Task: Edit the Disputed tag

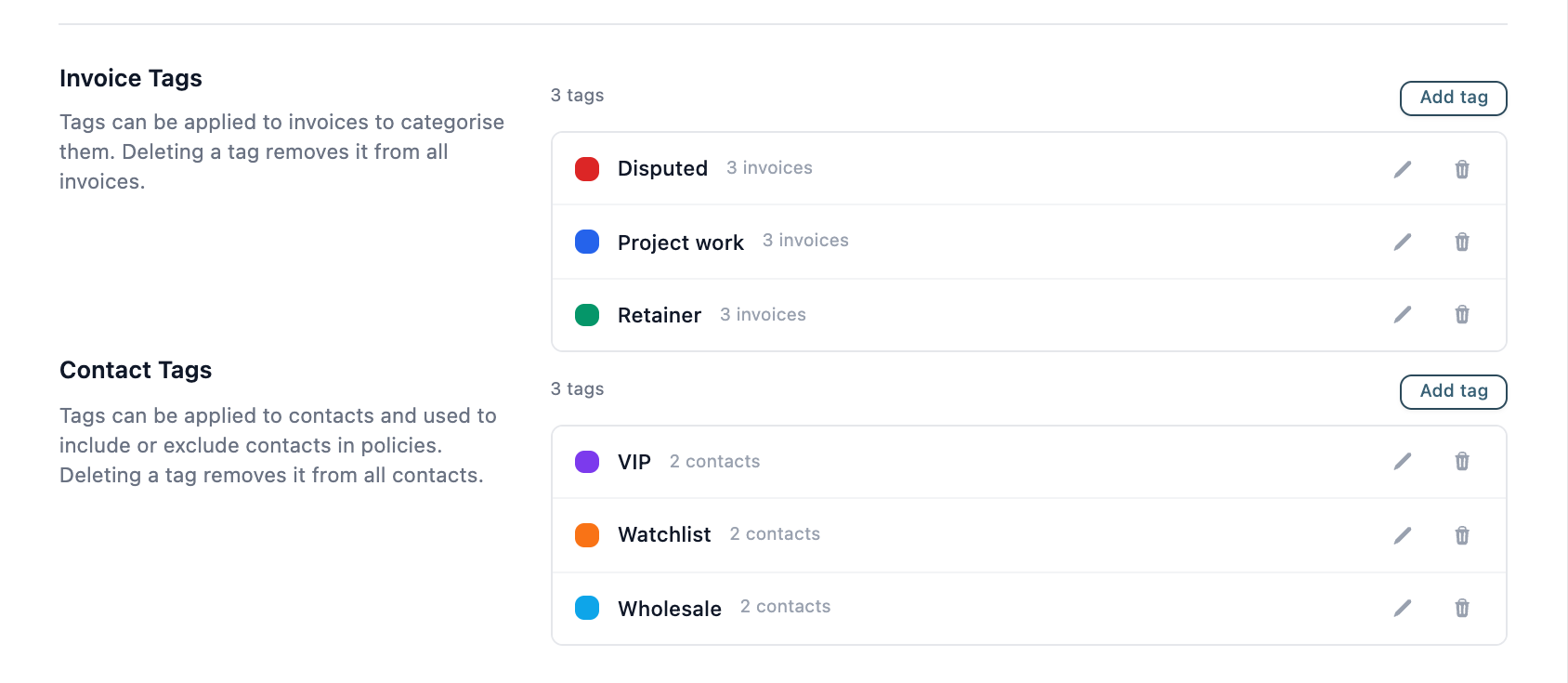Action: coord(1403,169)
